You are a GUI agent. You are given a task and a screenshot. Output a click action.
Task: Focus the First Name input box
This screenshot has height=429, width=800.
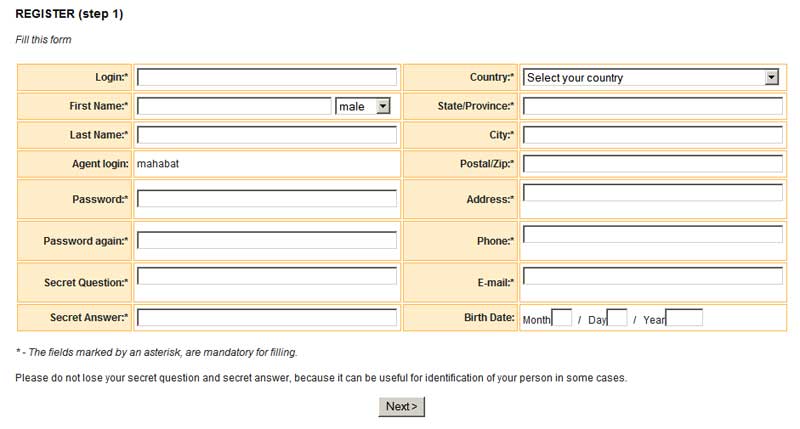[x=234, y=106]
